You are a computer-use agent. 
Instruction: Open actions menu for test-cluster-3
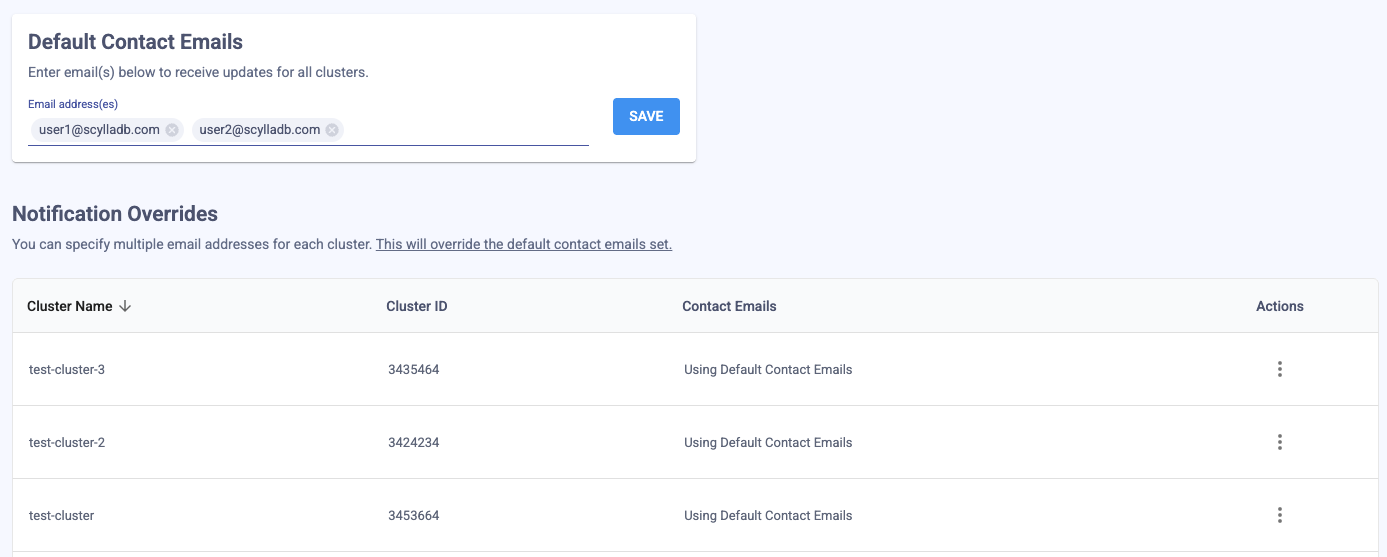coord(1279,369)
